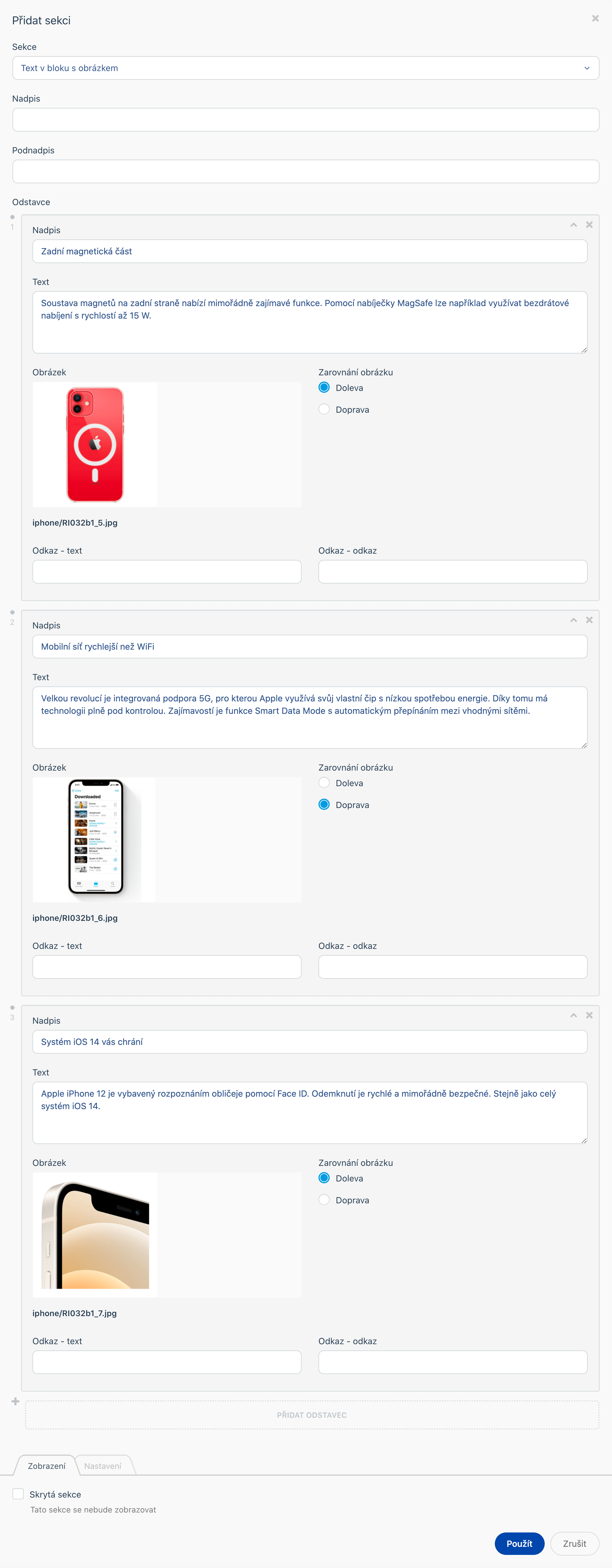Click the Zrušit button
Screen dimensions: 612x1568
(x=574, y=1543)
